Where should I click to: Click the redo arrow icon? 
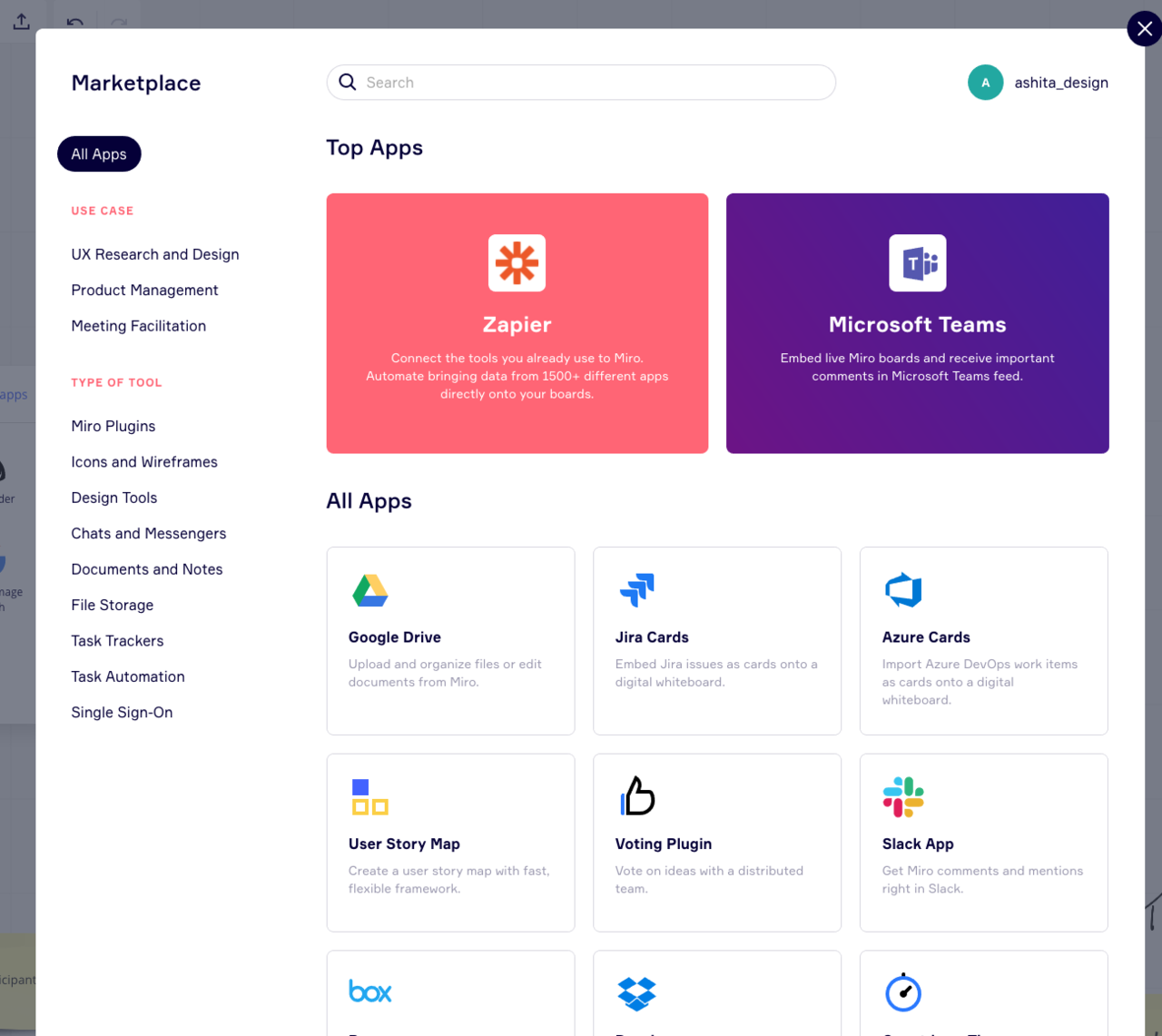click(x=119, y=22)
